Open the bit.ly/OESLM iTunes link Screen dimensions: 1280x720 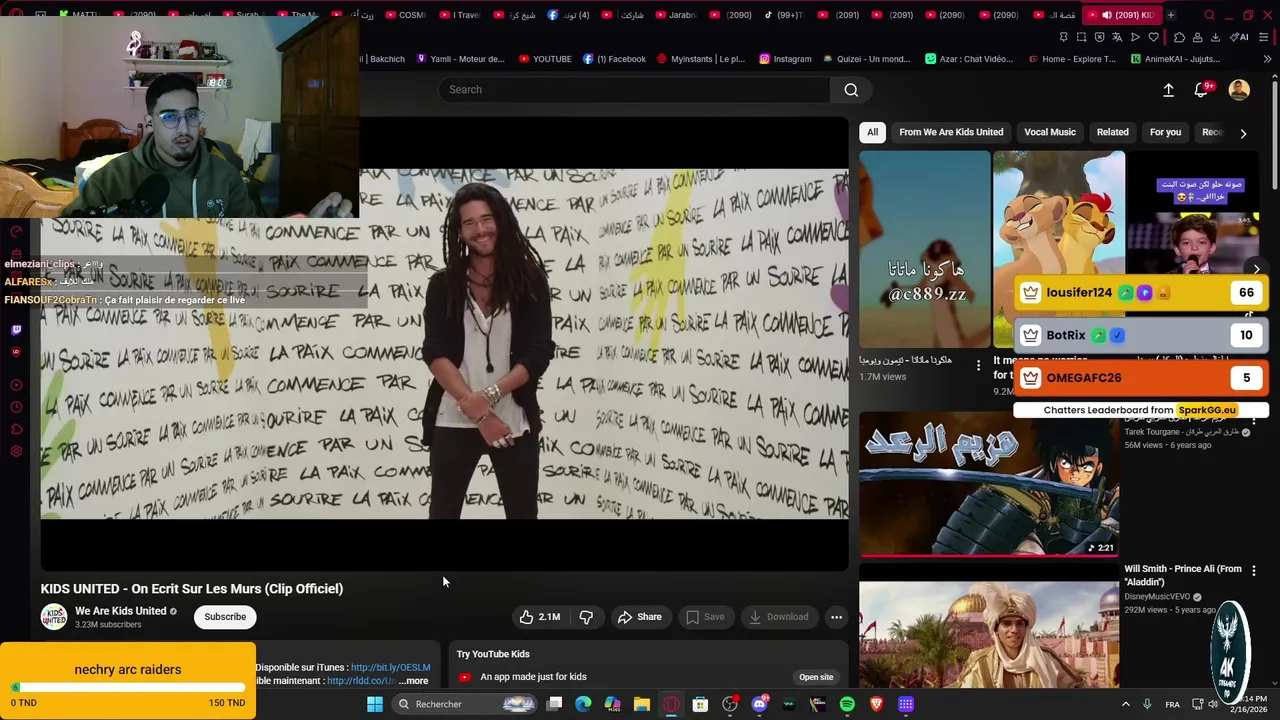tap(390, 667)
